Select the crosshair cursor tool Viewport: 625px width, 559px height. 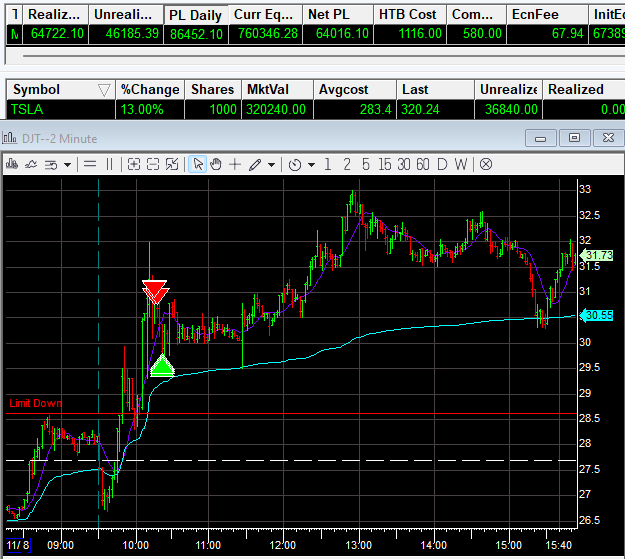click(235, 164)
